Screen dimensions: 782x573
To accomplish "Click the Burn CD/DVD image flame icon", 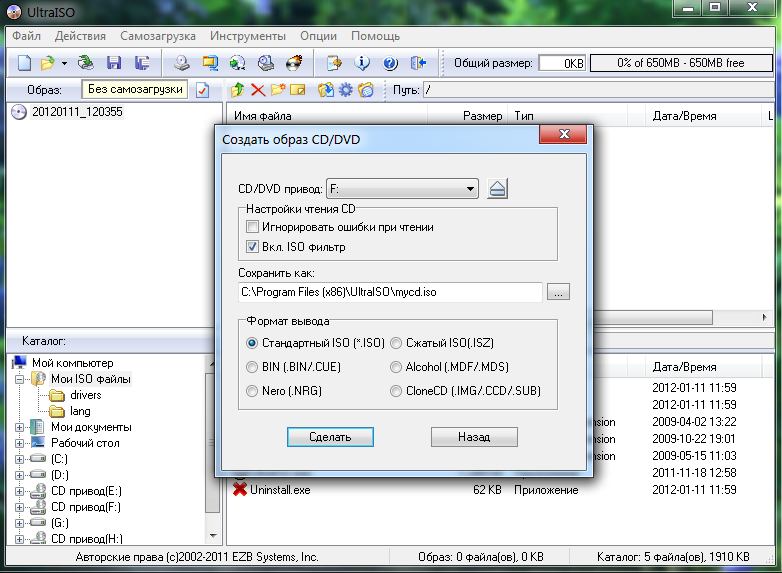I will pyautogui.click(x=294, y=63).
